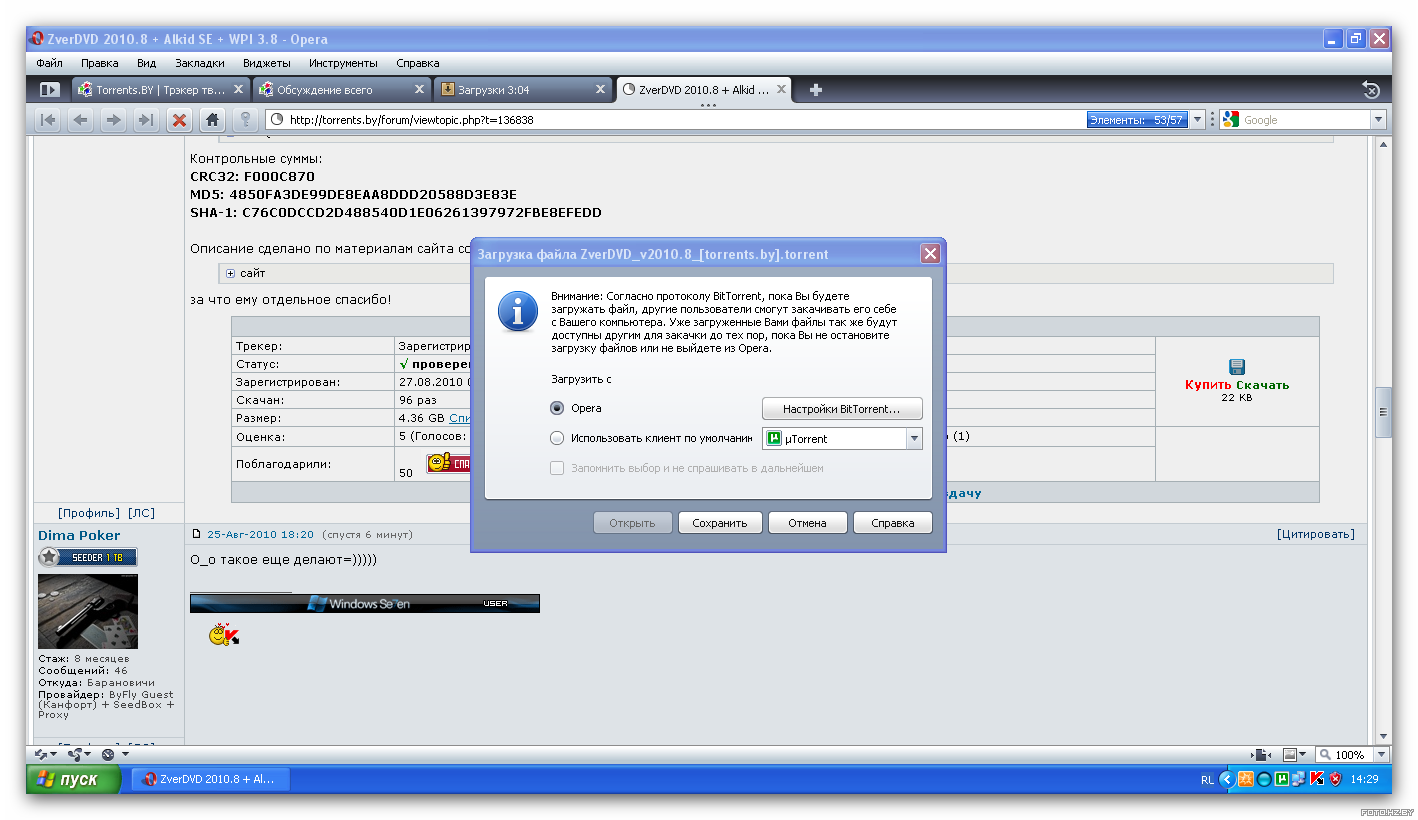This screenshot has width=1418, height=820.
Task: Click the Windows Seven userbar banner
Action: click(x=365, y=603)
